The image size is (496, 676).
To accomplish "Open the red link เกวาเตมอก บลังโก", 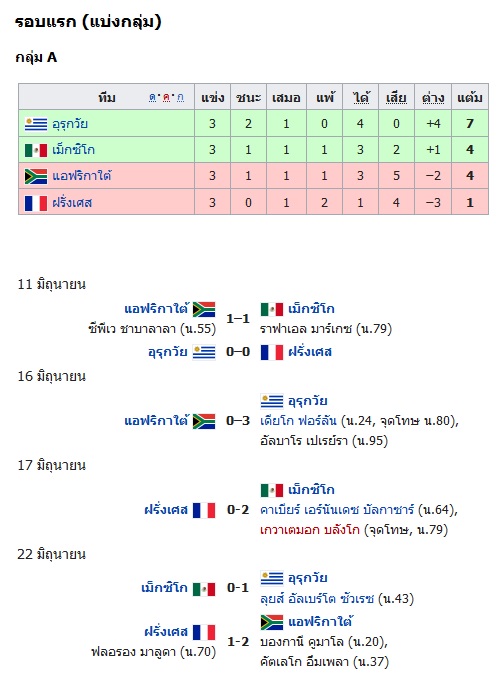I will coord(310,529).
